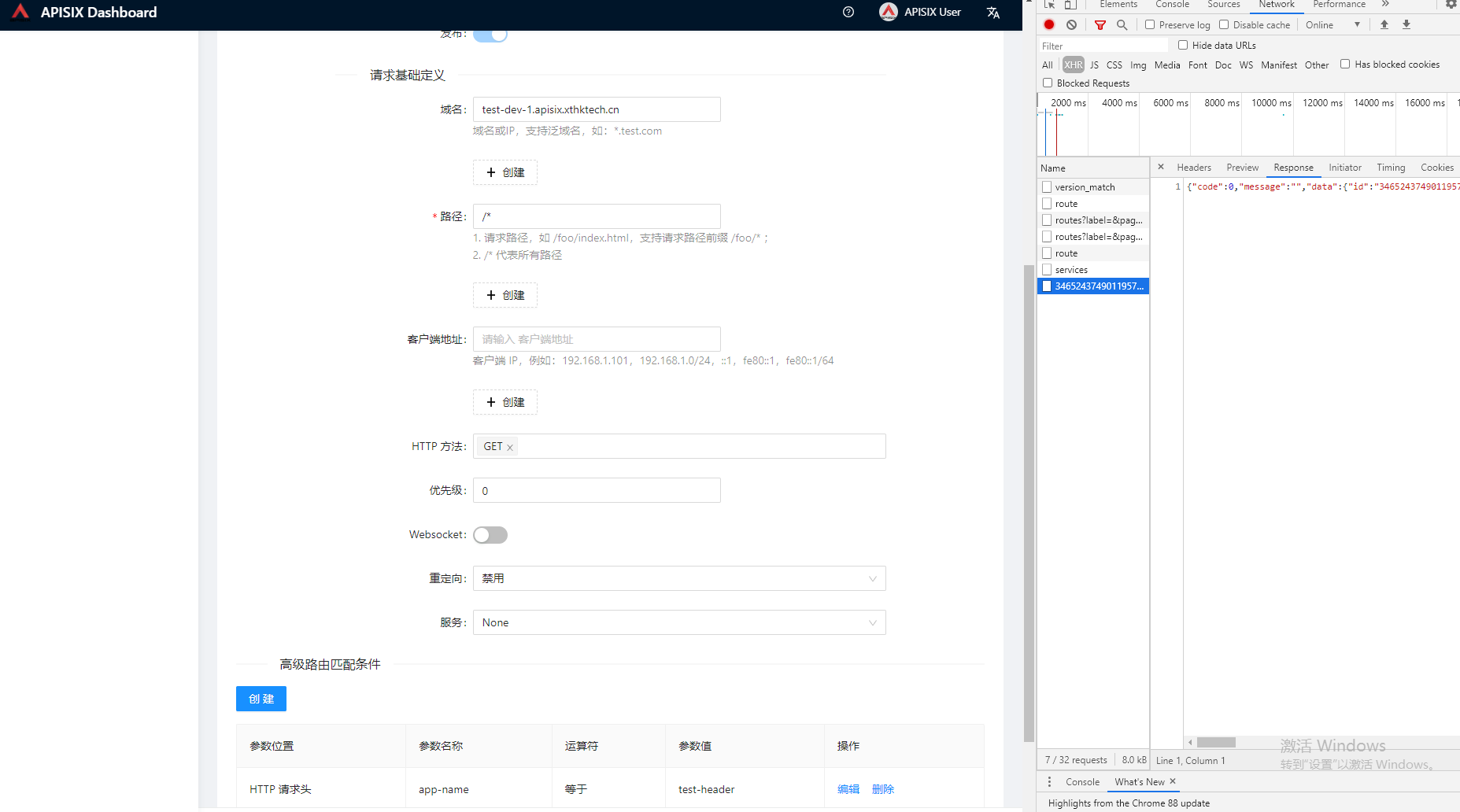Switch to the Headers tab

click(x=1194, y=168)
